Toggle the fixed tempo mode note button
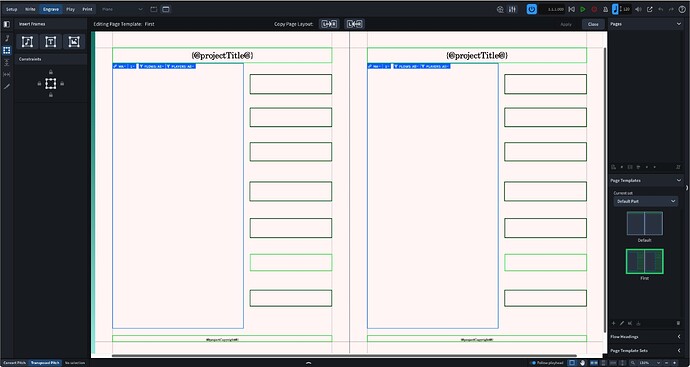690x367 pixels. 615,9
